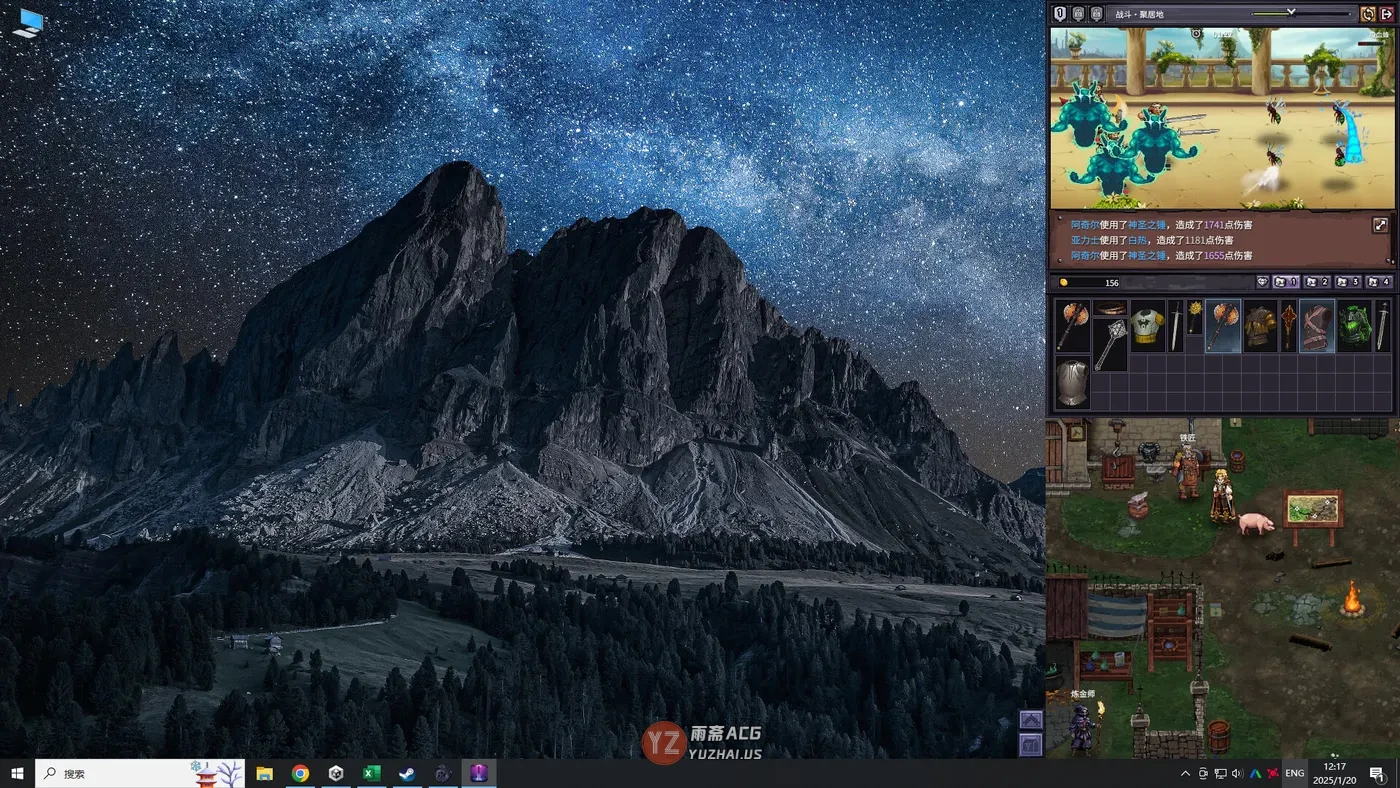The width and height of the screenshot is (1400, 788).
Task: Open Steam from taskbar
Action: (407, 773)
